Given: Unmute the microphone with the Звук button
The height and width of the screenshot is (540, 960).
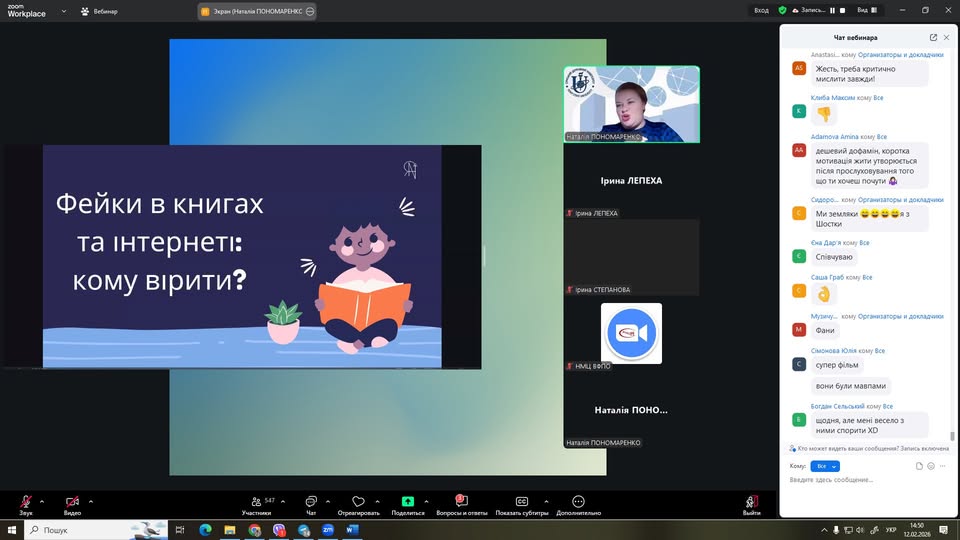Looking at the screenshot, I should (26, 502).
